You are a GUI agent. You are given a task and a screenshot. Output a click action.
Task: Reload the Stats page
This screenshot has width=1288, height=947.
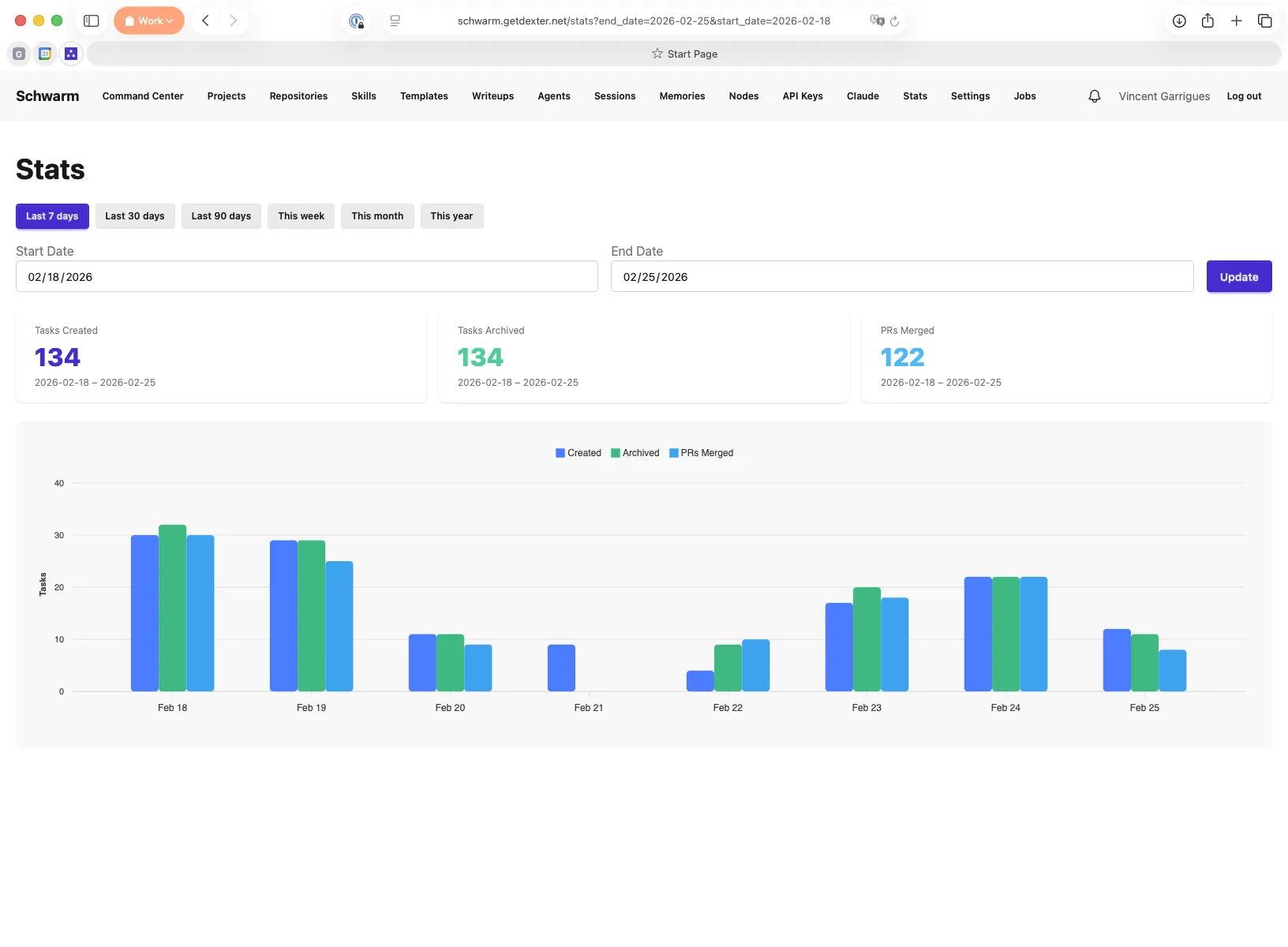(895, 21)
